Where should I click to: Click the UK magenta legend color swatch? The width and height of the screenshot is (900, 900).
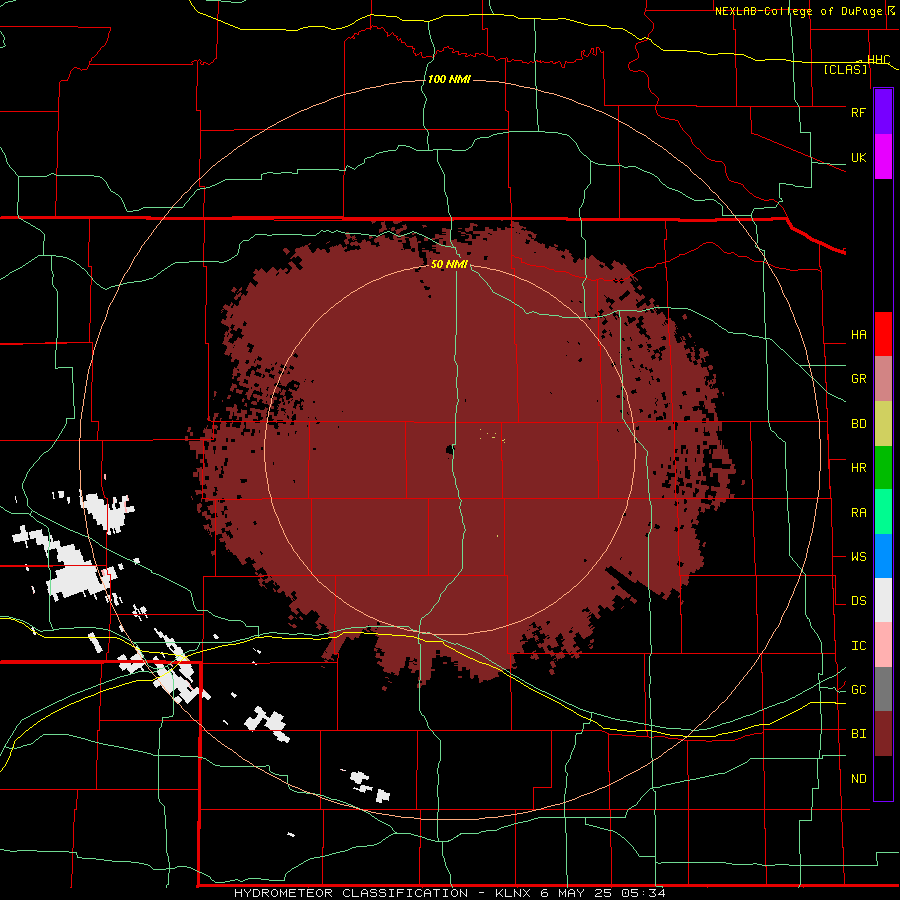[x=883, y=157]
